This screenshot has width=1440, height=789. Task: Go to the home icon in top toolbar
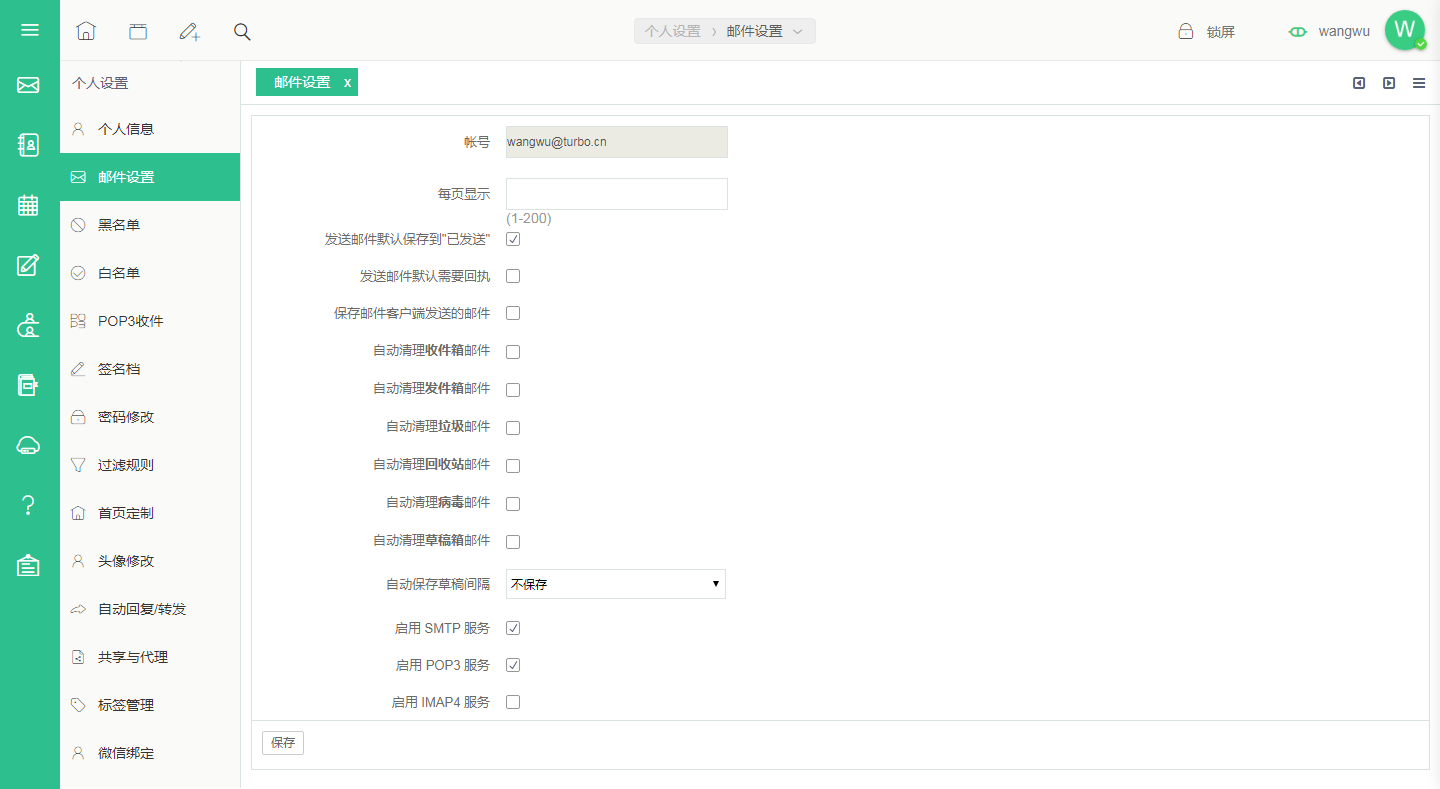(x=86, y=31)
